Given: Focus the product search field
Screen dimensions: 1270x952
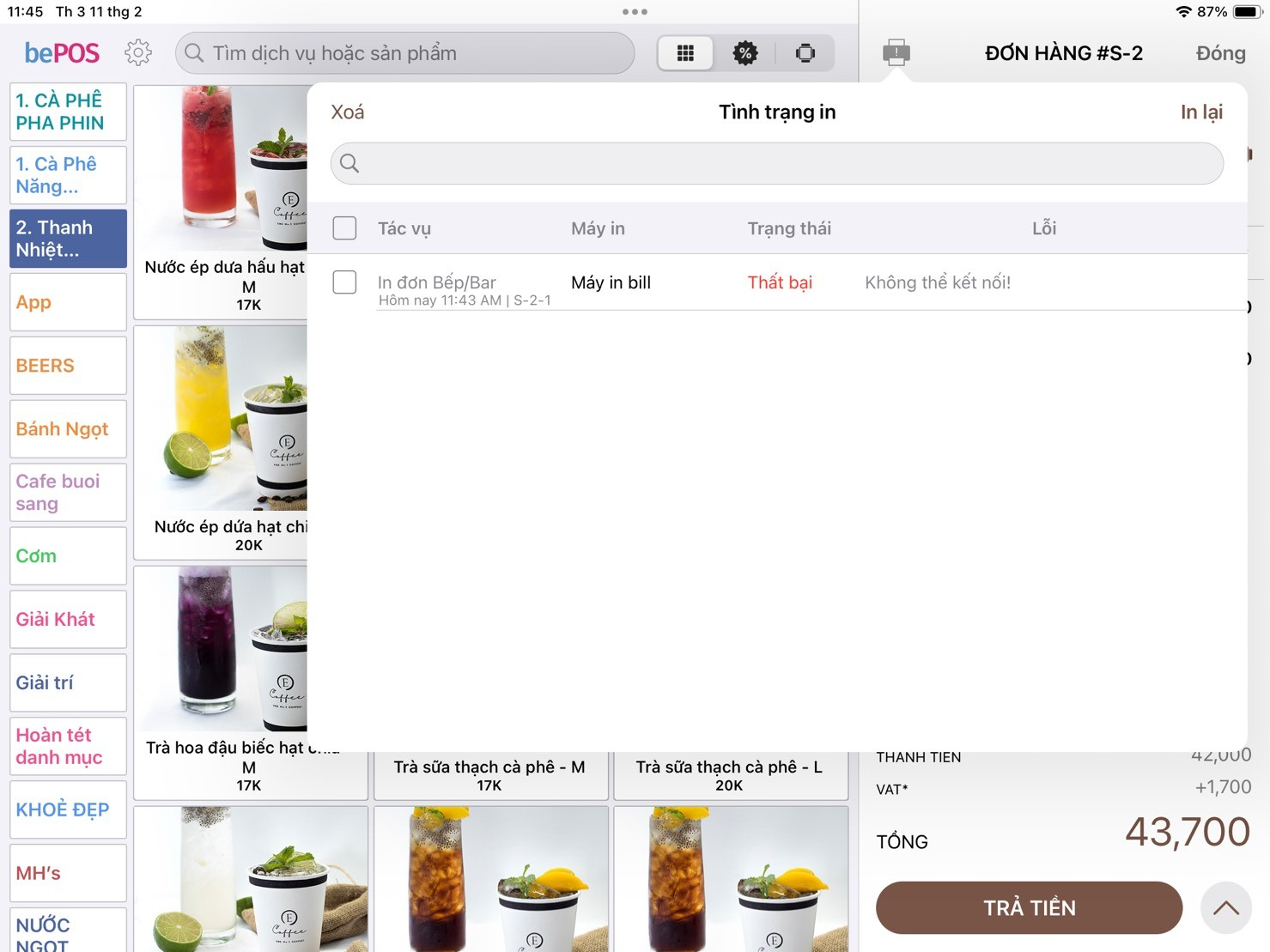Looking at the screenshot, I should [405, 53].
